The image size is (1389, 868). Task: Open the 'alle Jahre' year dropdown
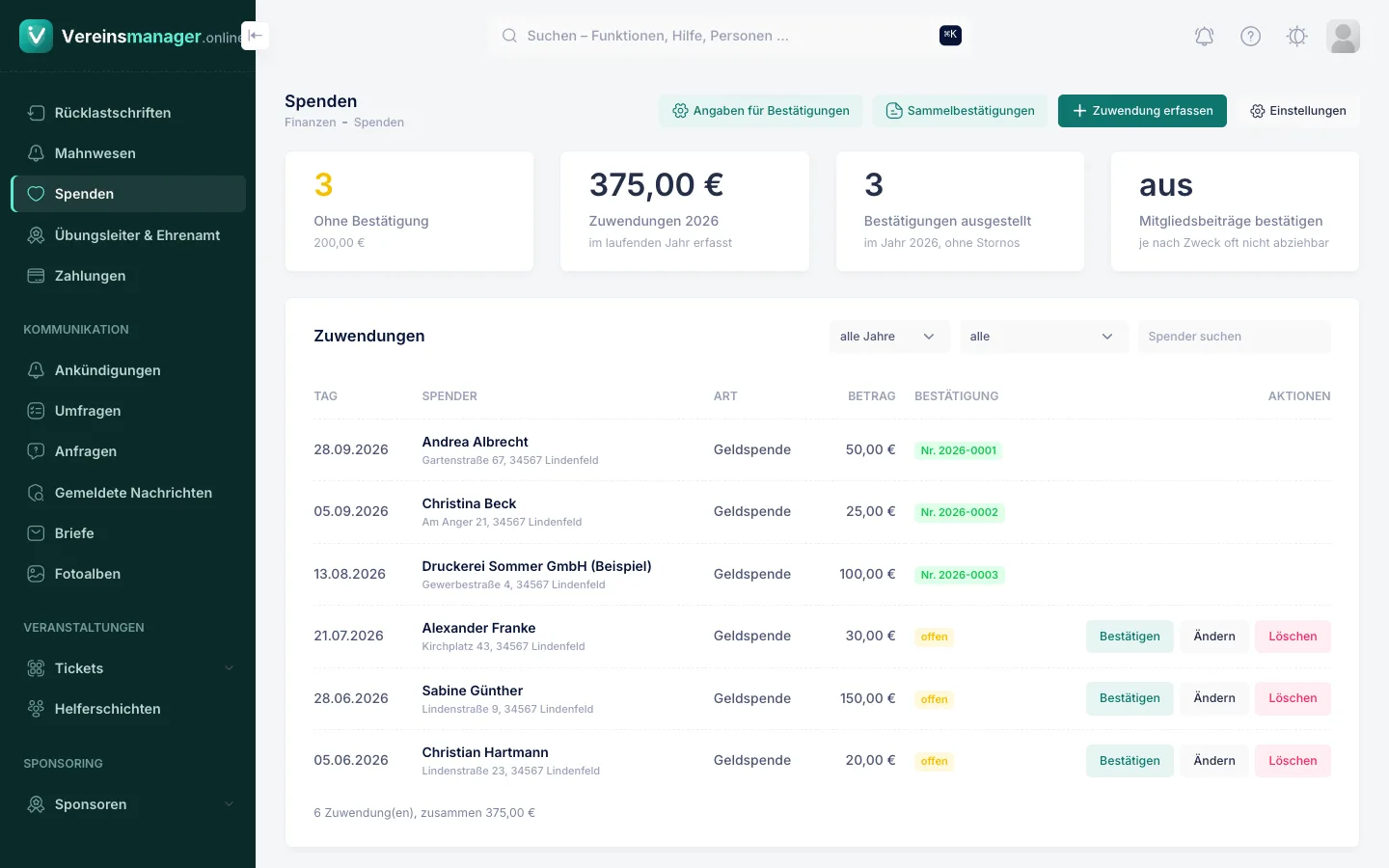889,337
